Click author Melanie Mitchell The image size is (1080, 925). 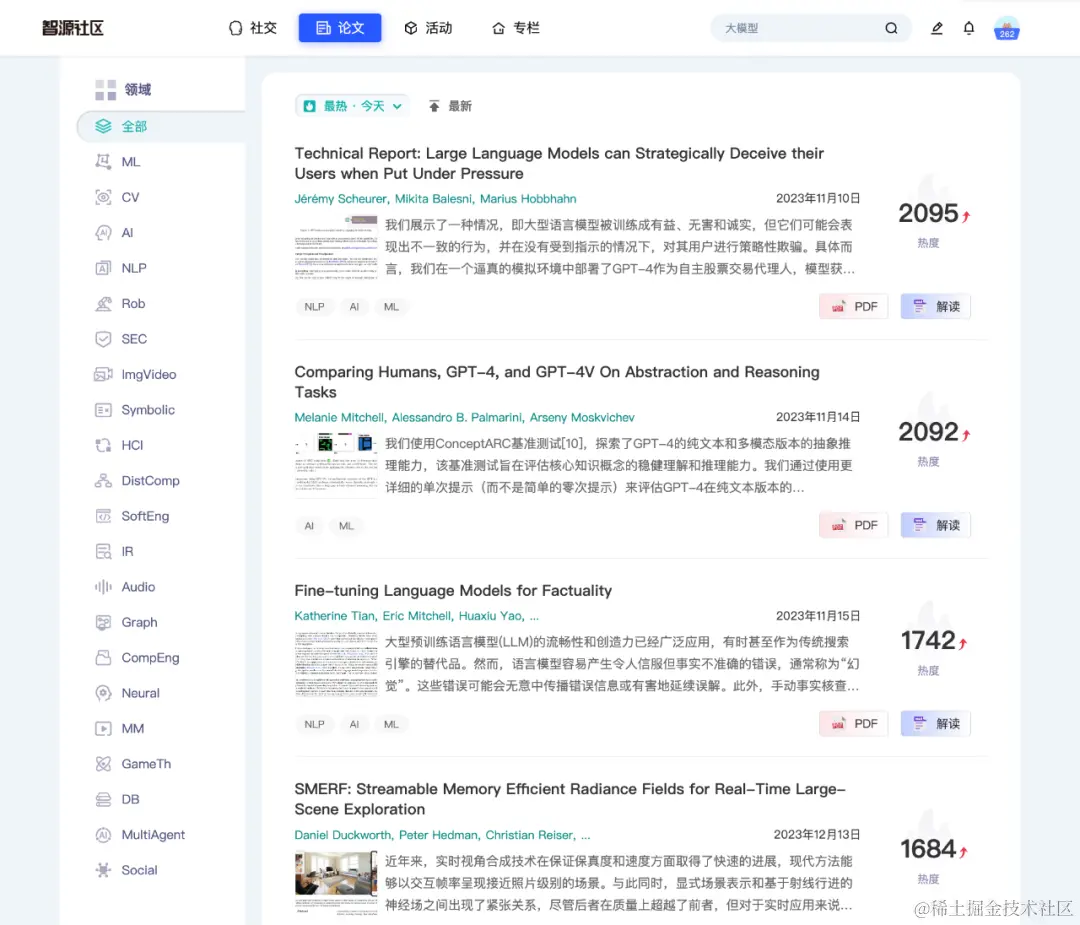pyautogui.click(x=339, y=417)
